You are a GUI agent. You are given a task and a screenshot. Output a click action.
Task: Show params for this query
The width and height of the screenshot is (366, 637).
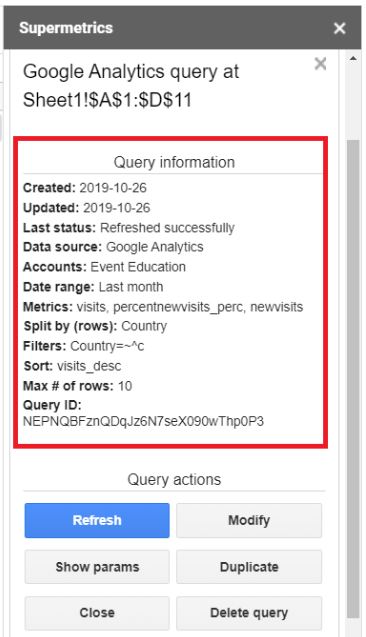coord(97,567)
